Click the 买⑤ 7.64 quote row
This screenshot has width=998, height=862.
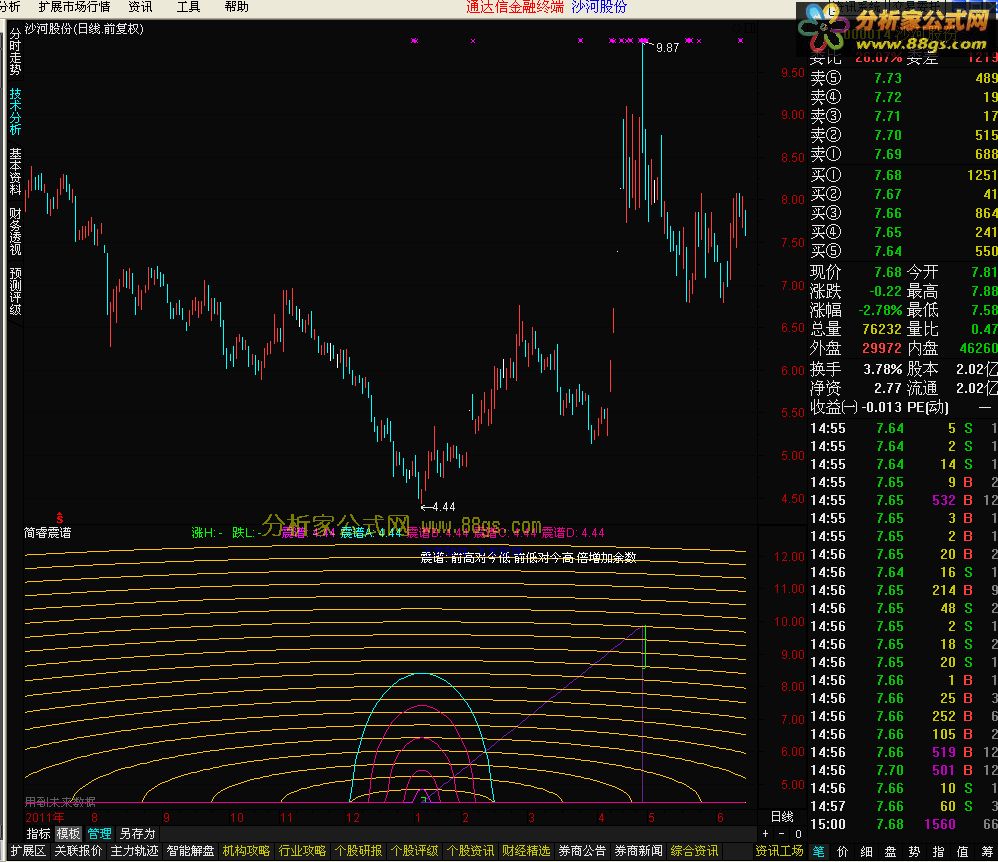[x=903, y=251]
